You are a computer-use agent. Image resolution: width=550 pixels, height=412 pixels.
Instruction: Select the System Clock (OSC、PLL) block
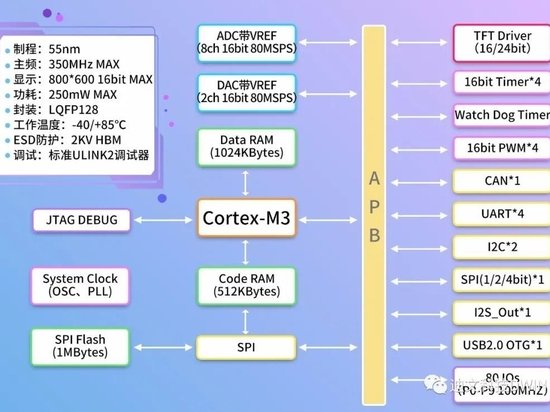80,286
